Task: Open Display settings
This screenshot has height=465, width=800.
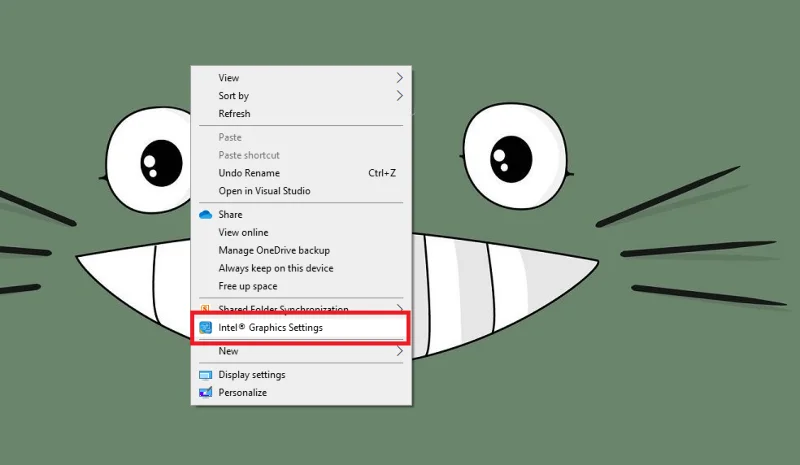Action: [x=301, y=375]
